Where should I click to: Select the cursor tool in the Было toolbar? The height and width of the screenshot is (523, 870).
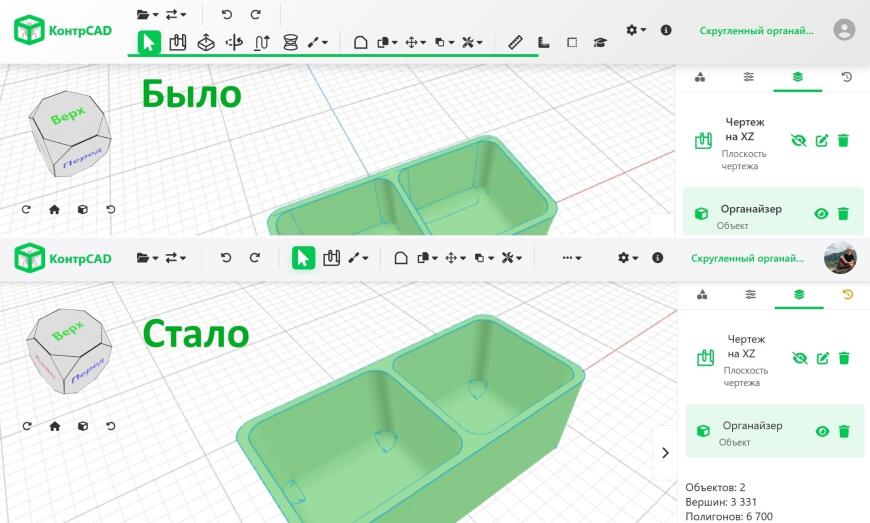[149, 42]
